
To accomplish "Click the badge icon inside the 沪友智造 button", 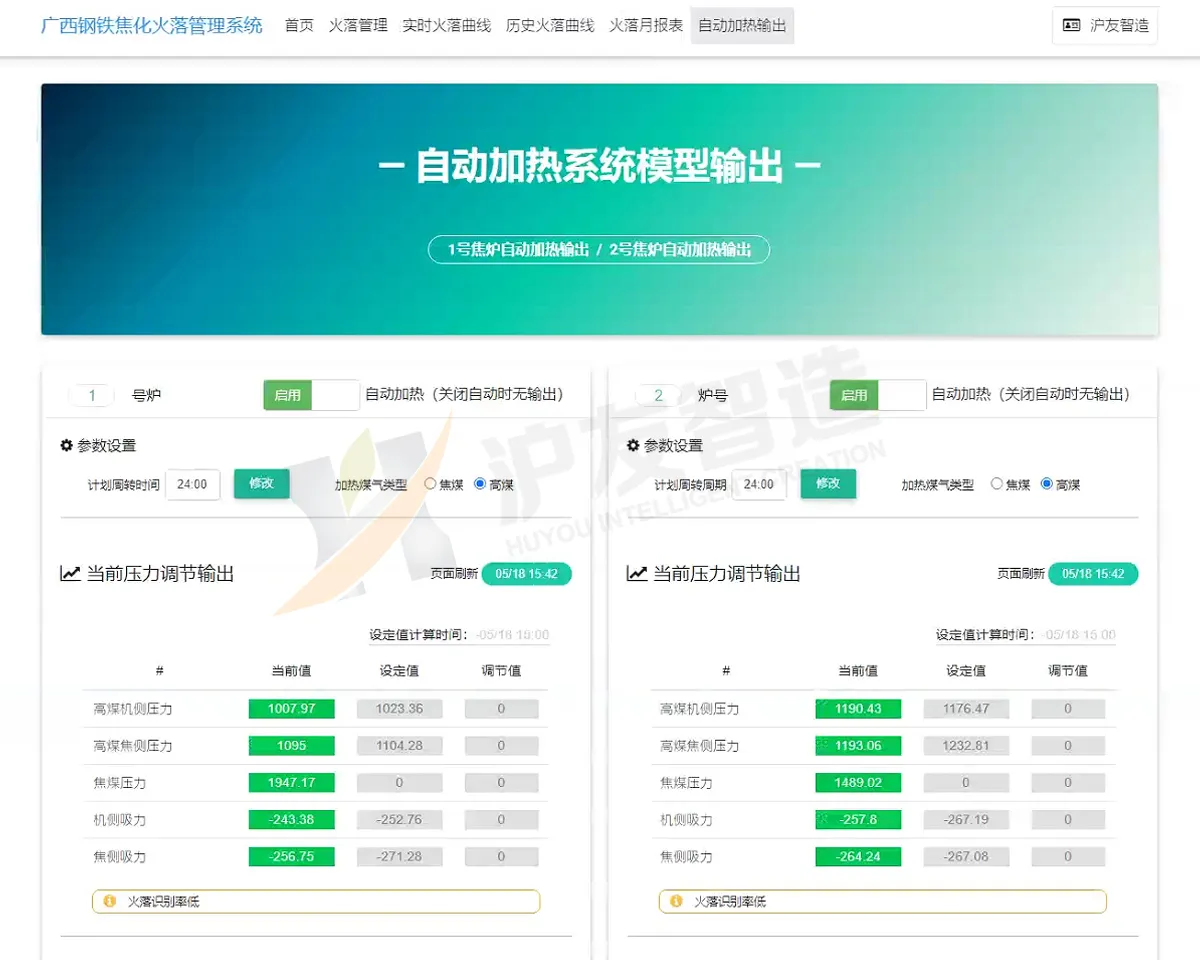I will point(1073,26).
